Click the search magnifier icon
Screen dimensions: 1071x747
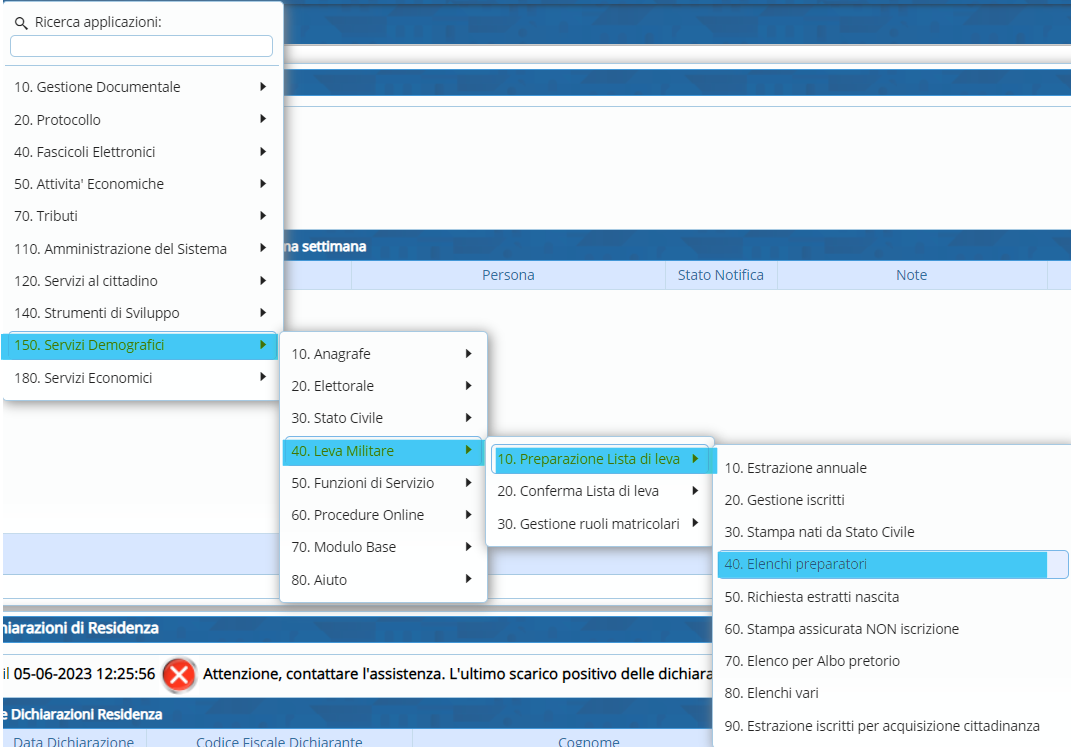[x=21, y=22]
